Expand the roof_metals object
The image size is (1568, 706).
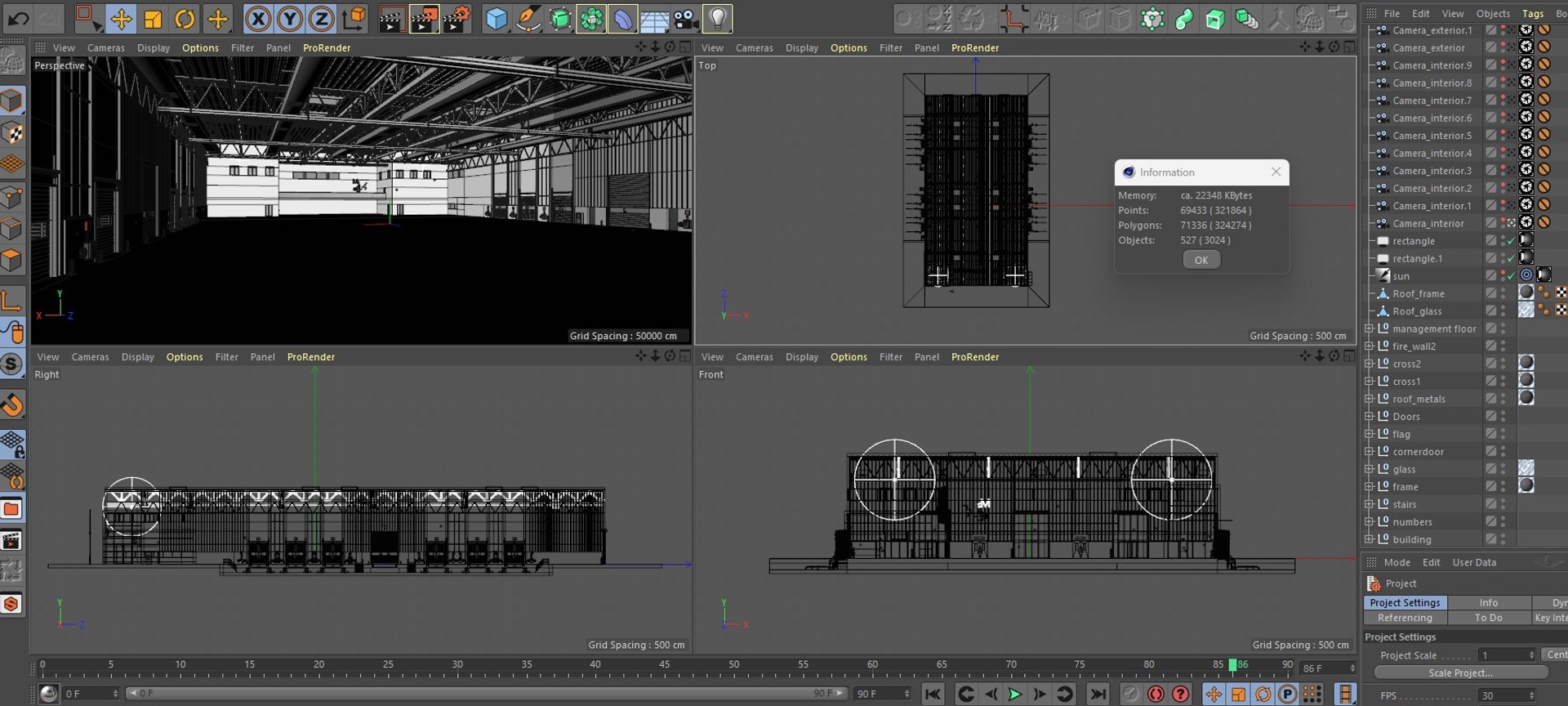coord(1370,399)
